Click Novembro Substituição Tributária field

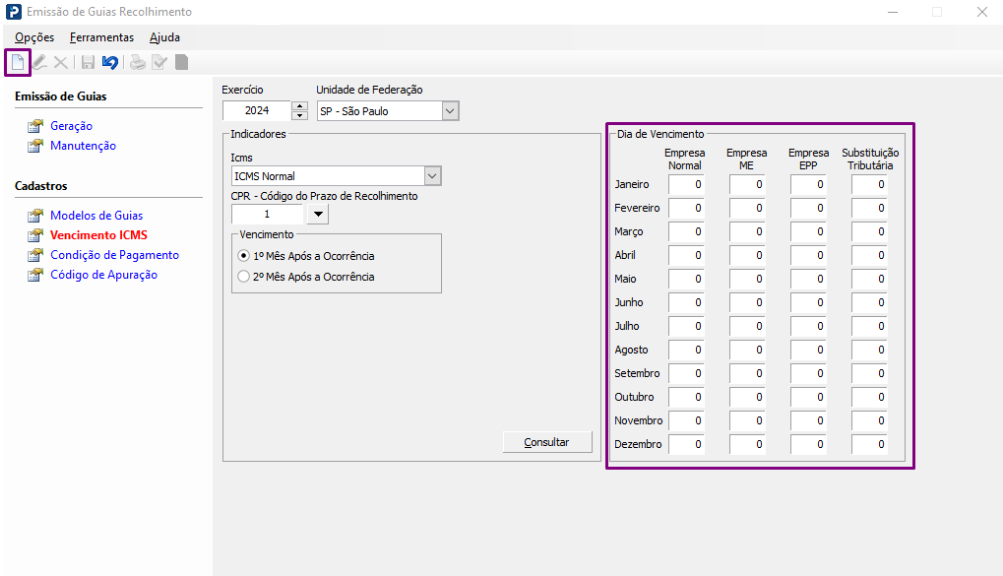[869, 421]
